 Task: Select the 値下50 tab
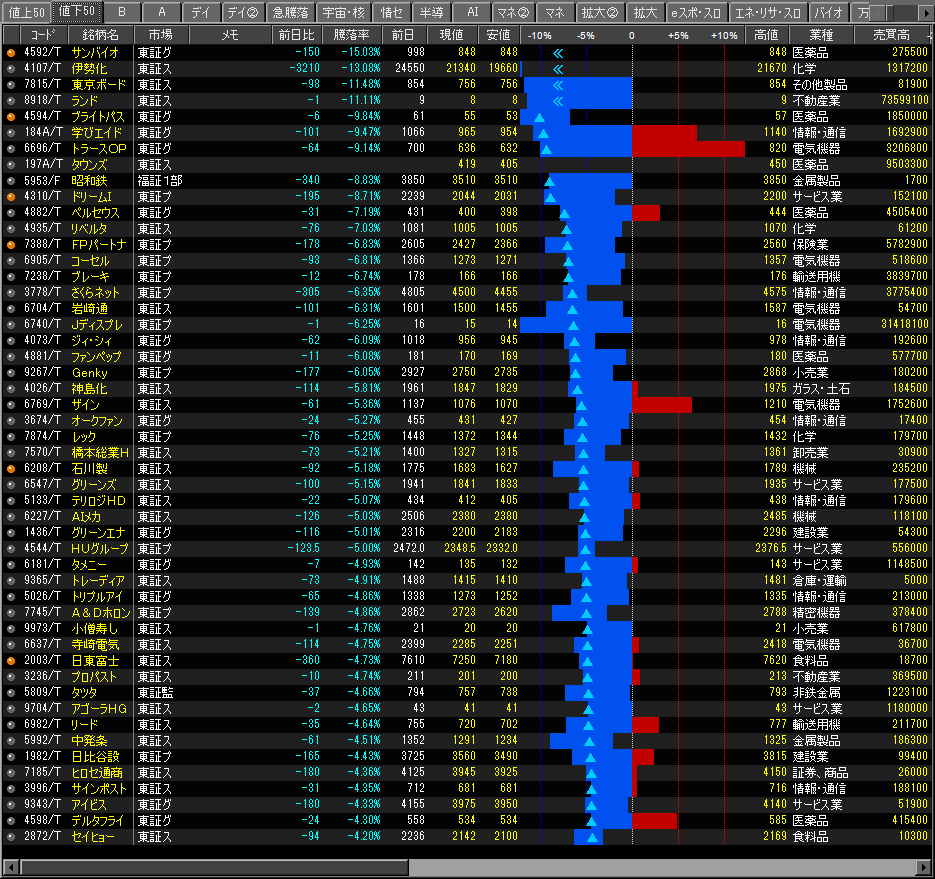(x=77, y=11)
